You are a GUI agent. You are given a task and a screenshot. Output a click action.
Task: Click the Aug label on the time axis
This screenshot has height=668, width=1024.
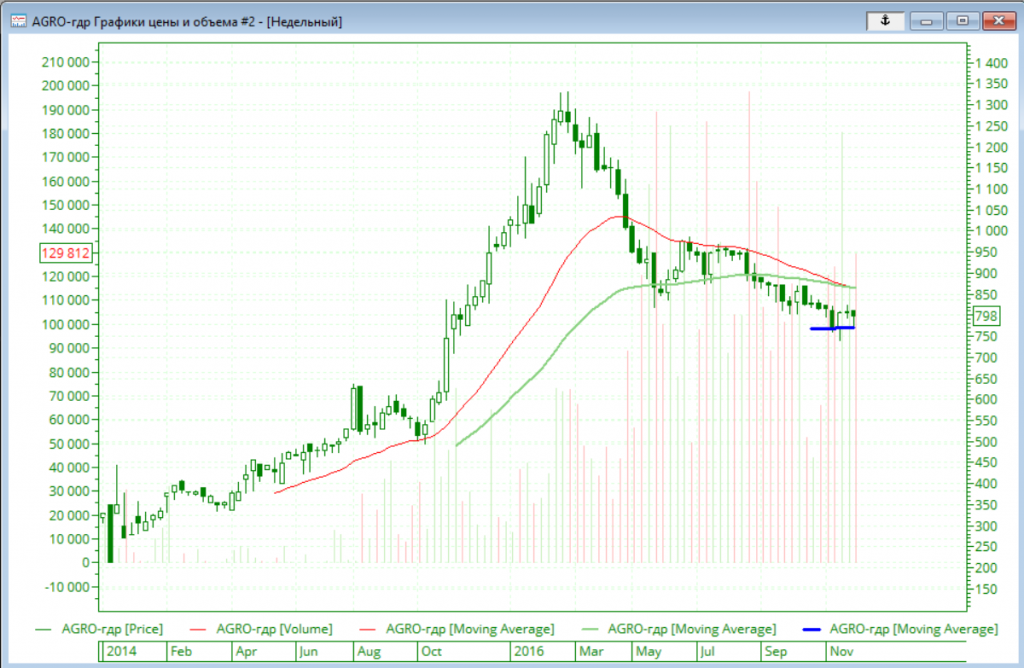point(369,652)
